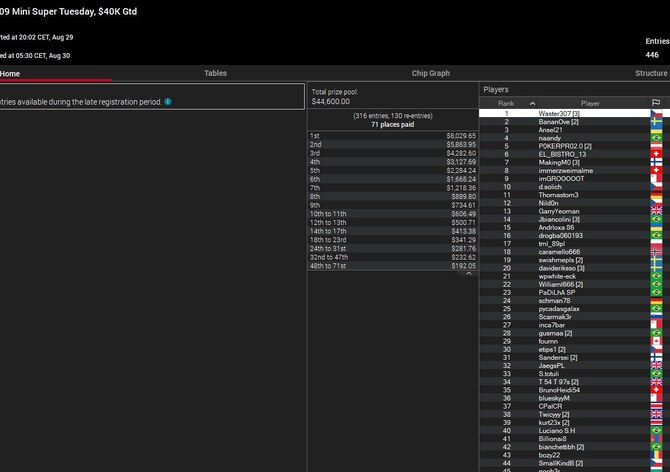Click the Czech flag in Waster307's row

coord(656,113)
